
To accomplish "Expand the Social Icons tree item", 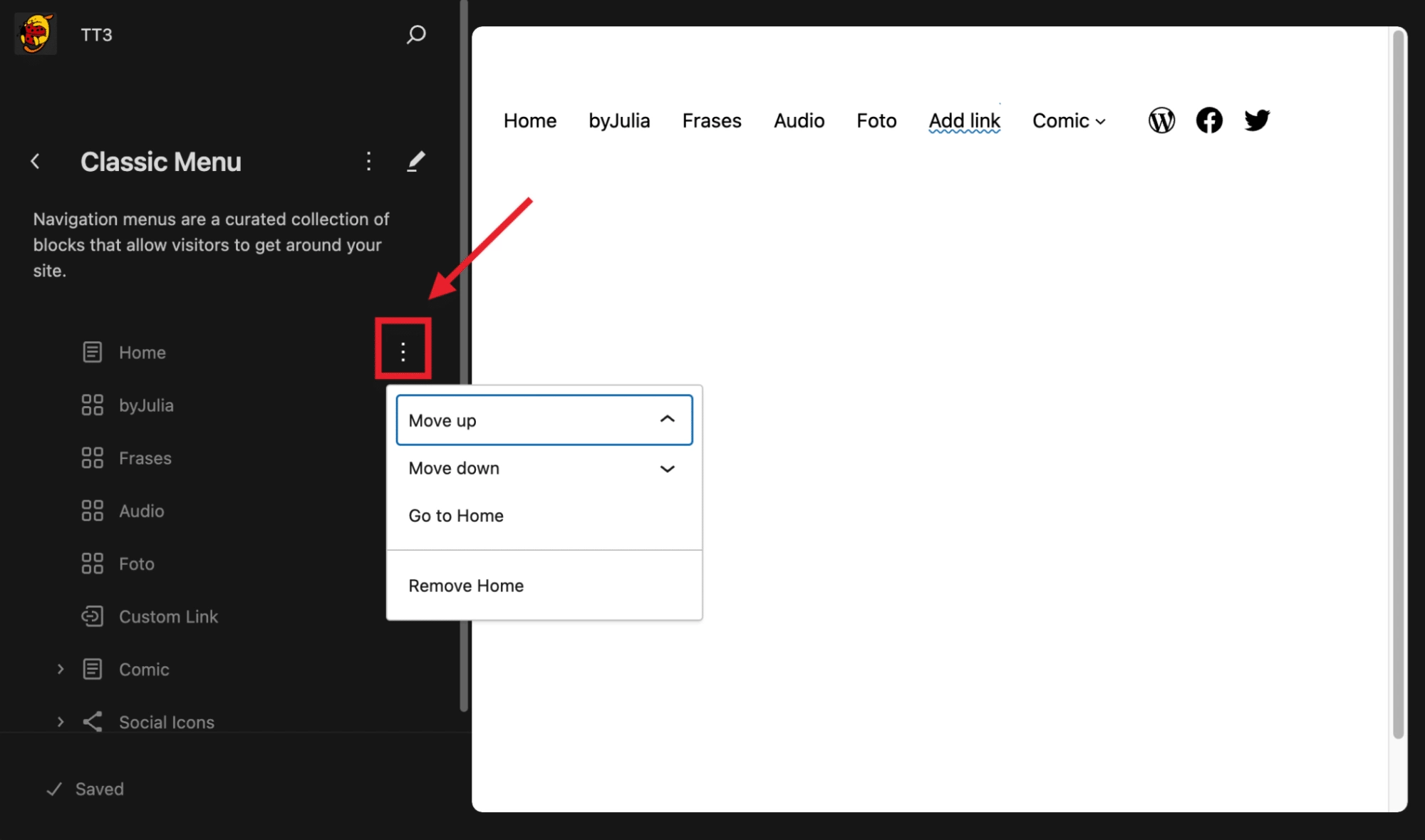I will (x=60, y=722).
